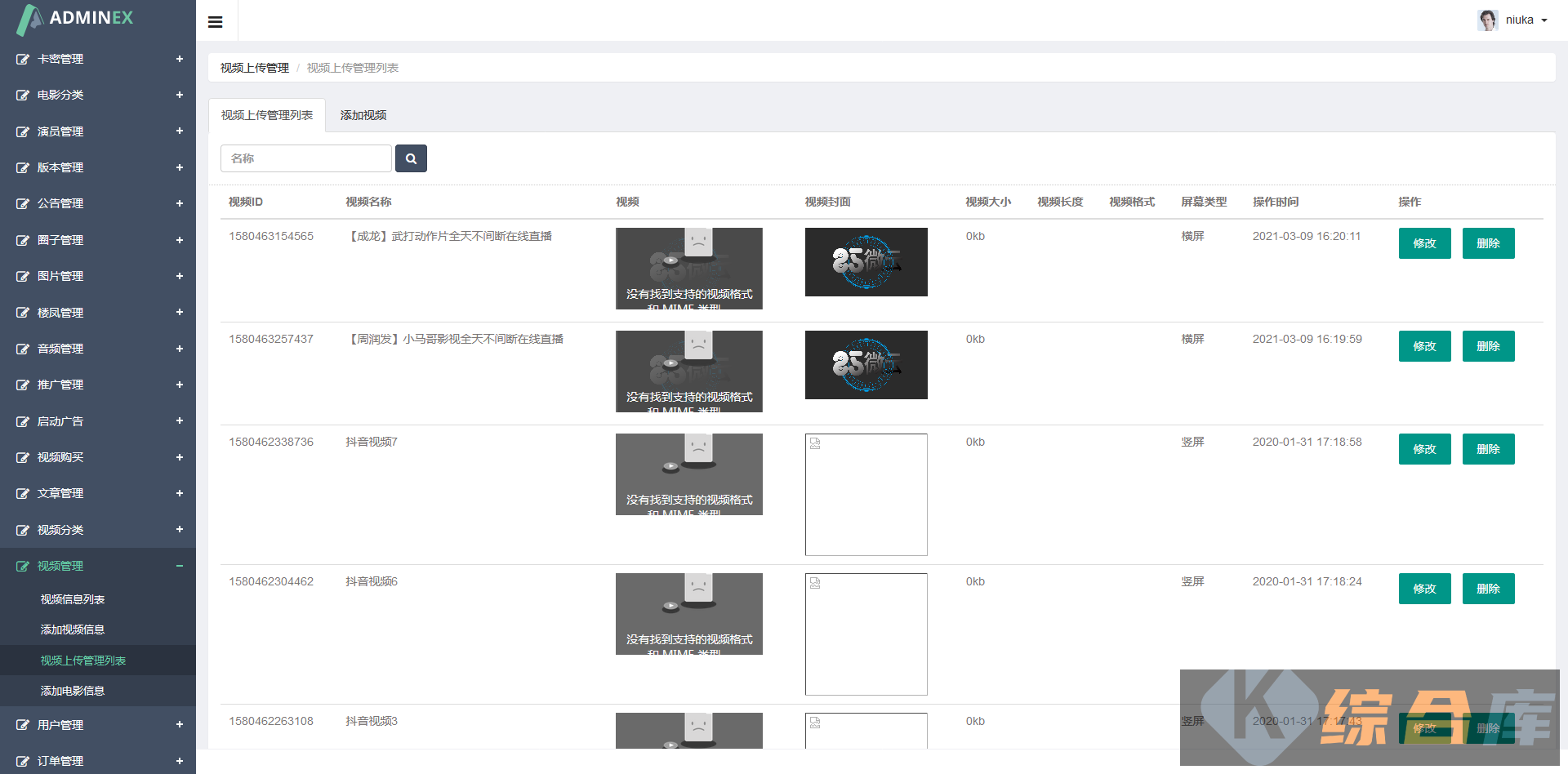Click the search magnifier button
Viewport: 1568px width, 774px height.
[411, 158]
